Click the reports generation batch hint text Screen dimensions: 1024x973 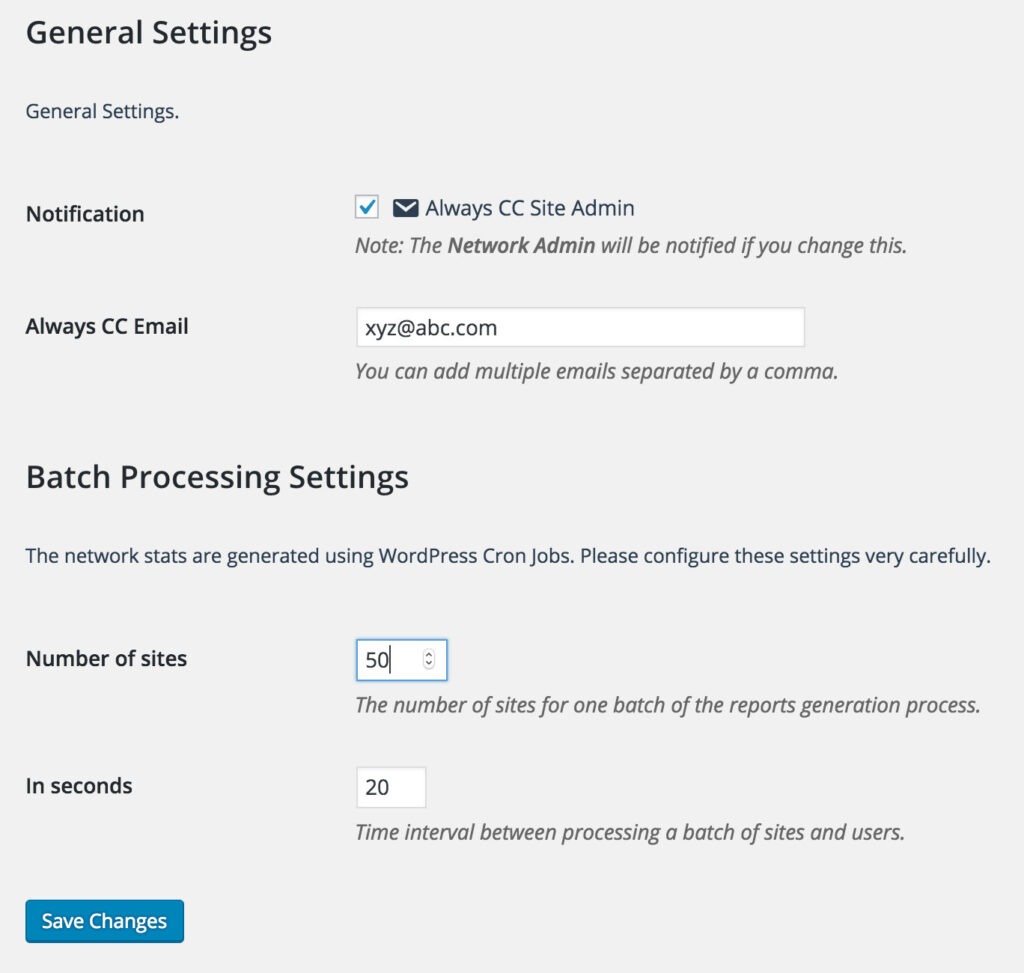pos(667,705)
